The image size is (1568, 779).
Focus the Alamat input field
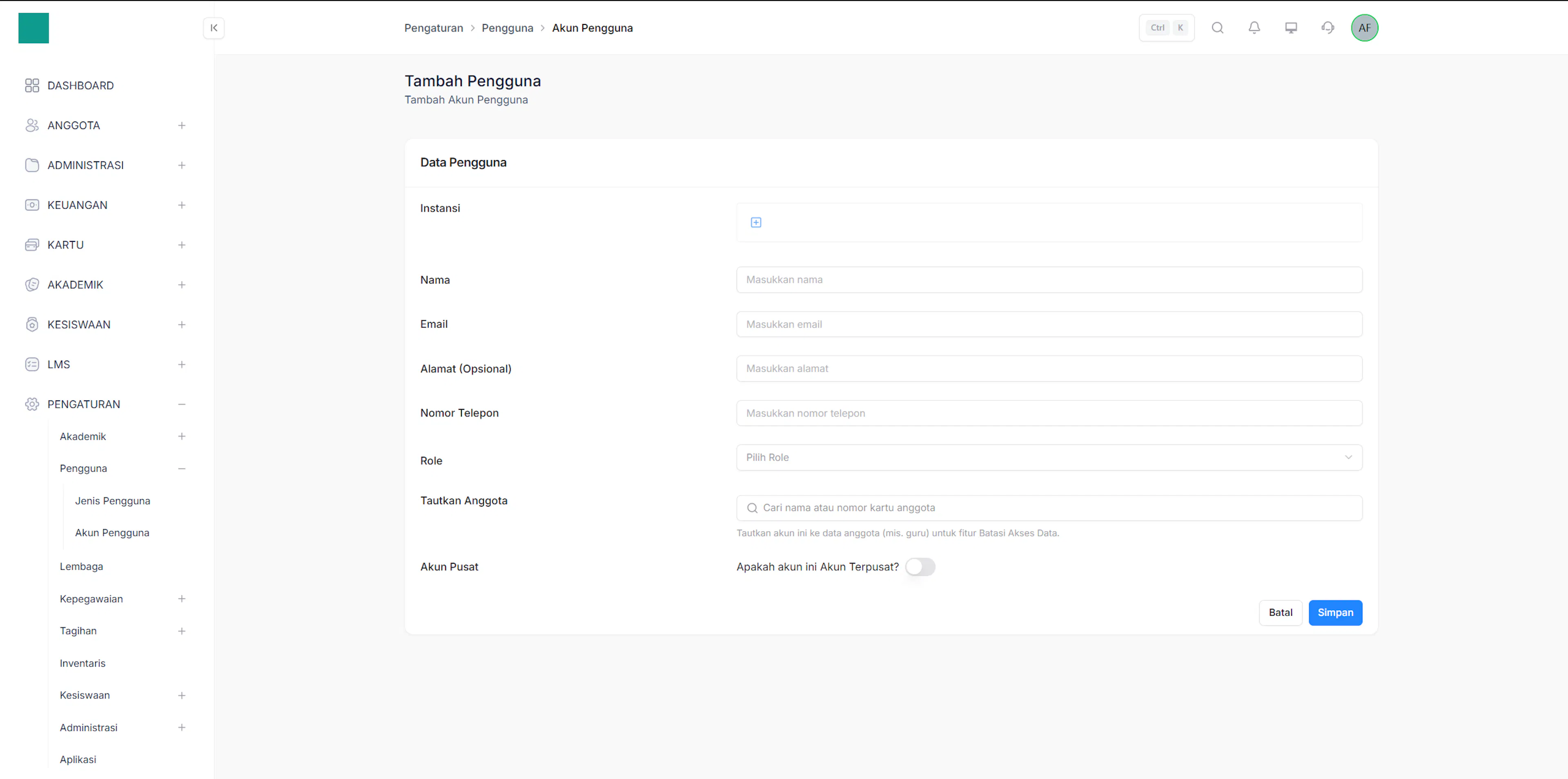1049,368
